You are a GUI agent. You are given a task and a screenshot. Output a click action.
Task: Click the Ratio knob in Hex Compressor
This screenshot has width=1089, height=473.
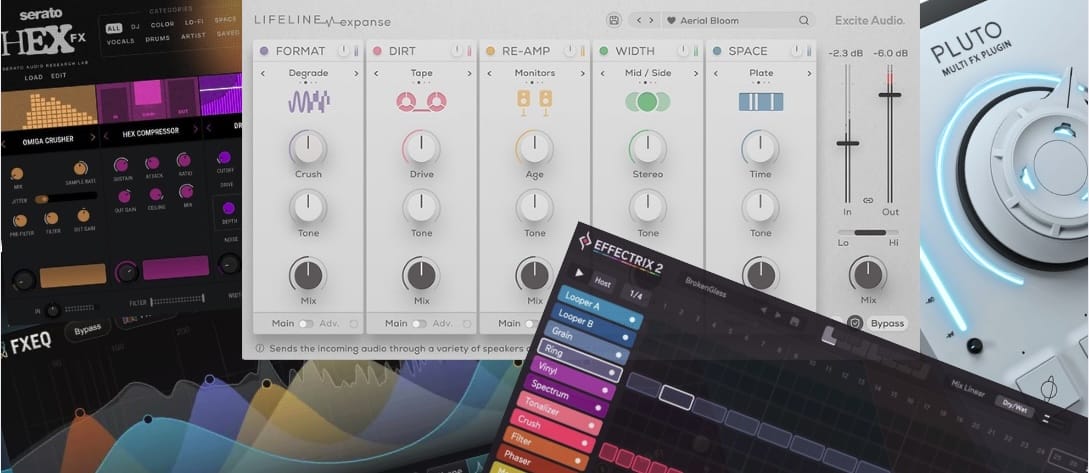(183, 160)
